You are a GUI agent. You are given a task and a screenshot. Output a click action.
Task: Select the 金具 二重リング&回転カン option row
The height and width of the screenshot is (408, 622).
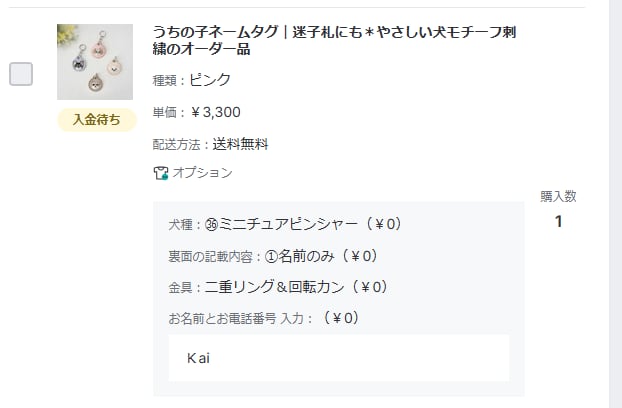[277, 287]
